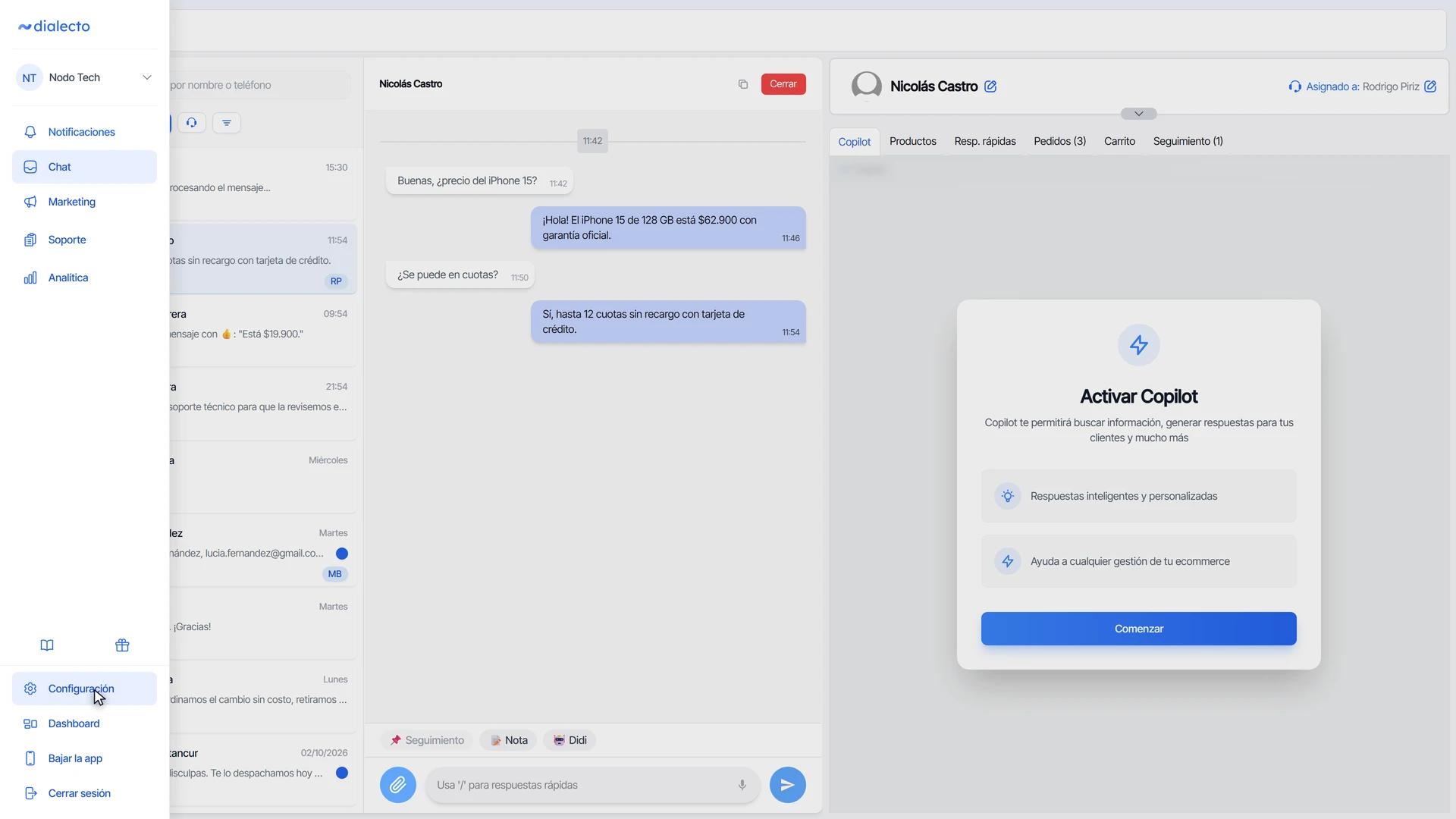Image resolution: width=1456 pixels, height=819 pixels.
Task: Click the red Cerrar button
Action: point(783,84)
